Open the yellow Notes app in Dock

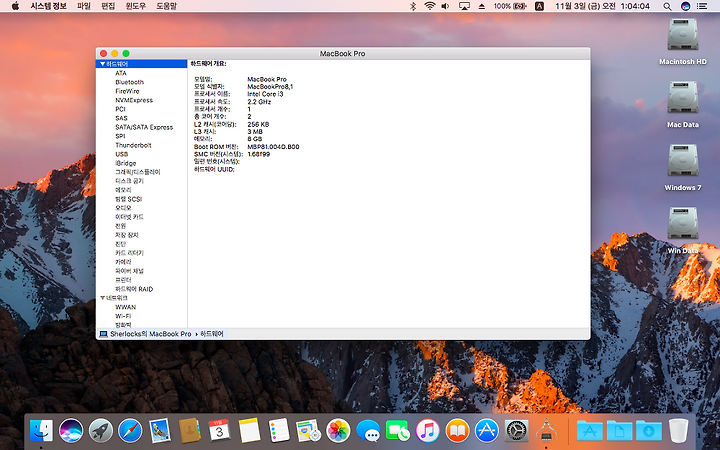(249, 431)
